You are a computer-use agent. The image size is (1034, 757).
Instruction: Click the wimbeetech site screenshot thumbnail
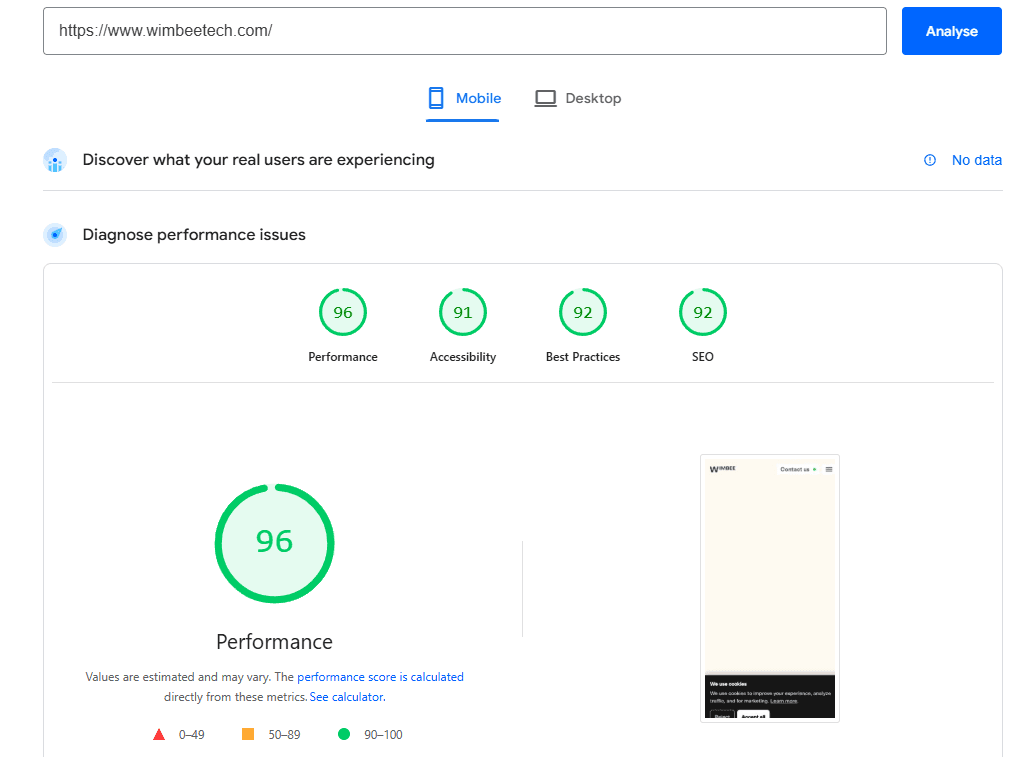[x=769, y=587]
